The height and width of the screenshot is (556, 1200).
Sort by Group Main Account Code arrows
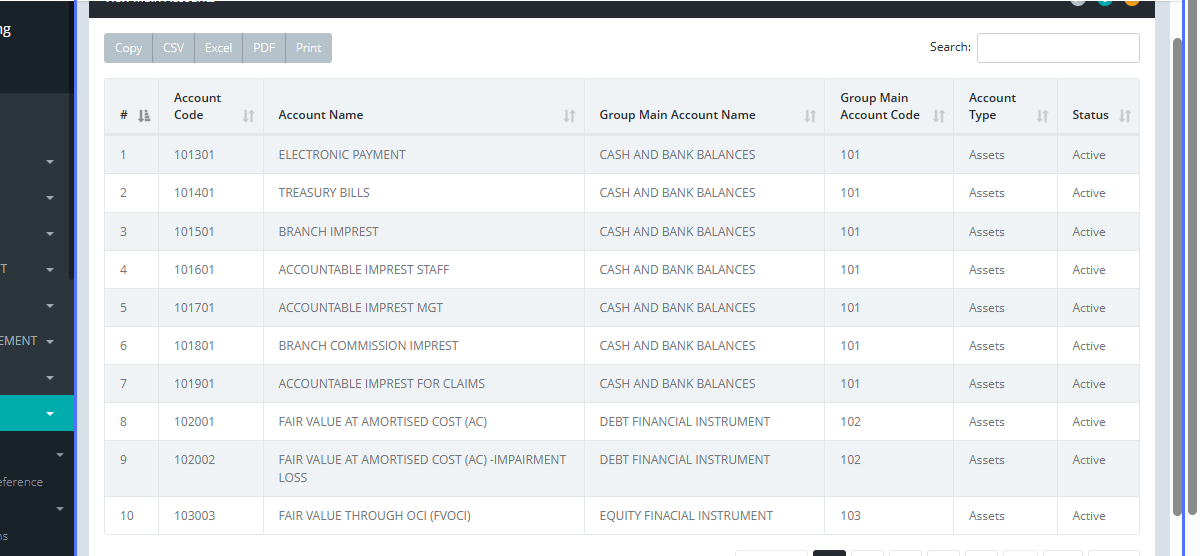tap(939, 116)
